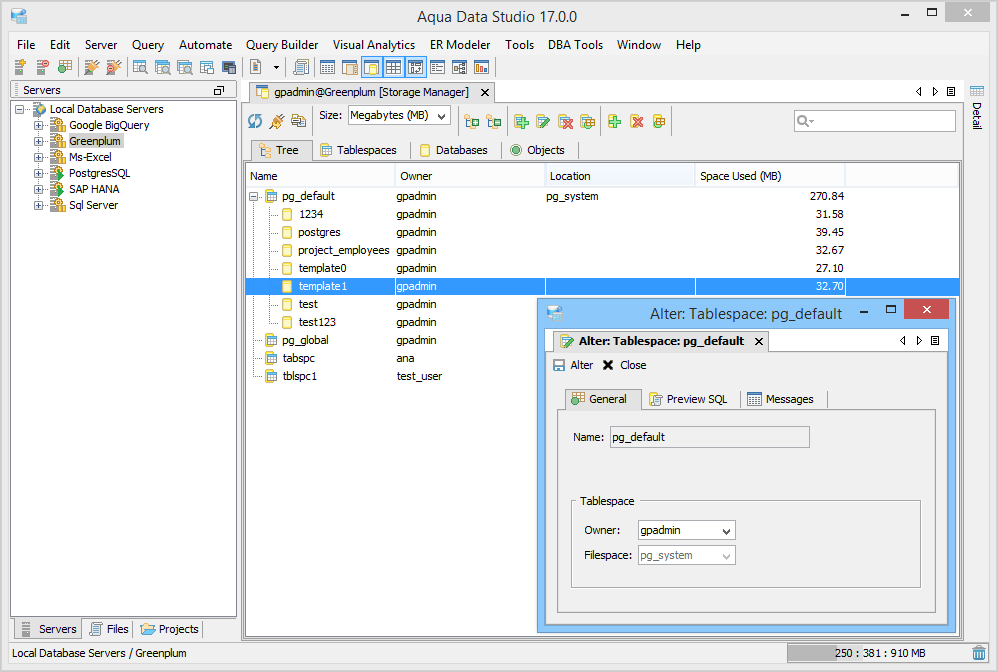Switch to the Databases tab
Image resolution: width=998 pixels, height=672 pixels.
coord(454,150)
